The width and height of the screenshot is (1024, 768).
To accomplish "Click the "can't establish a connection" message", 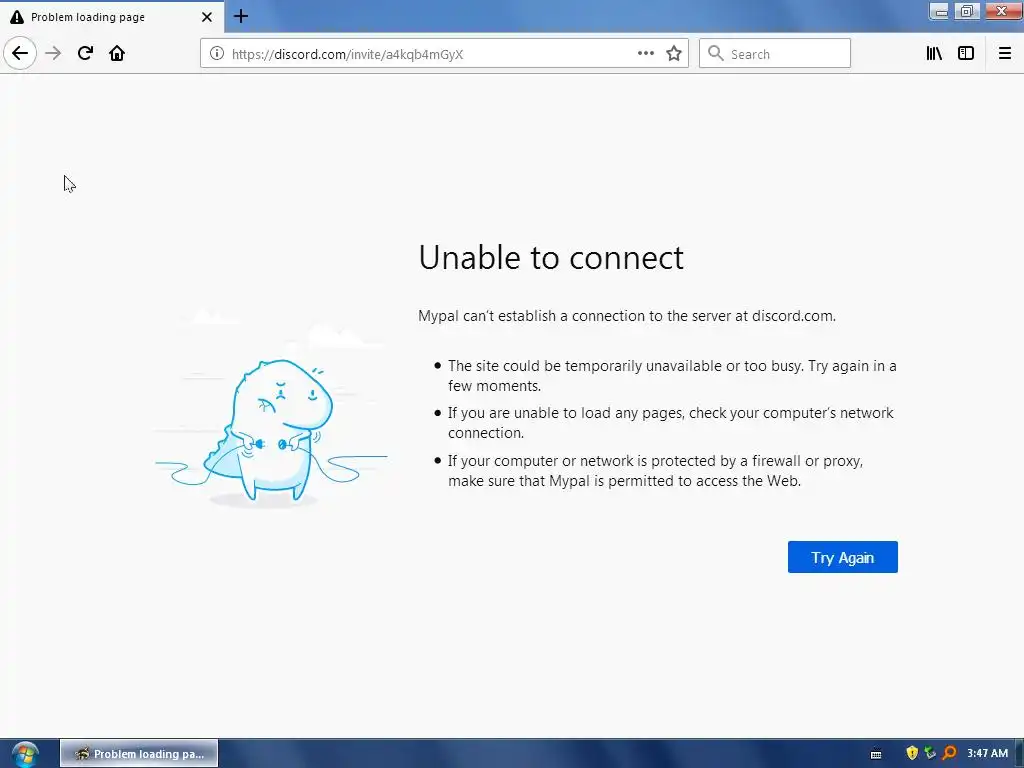I will tap(627, 316).
